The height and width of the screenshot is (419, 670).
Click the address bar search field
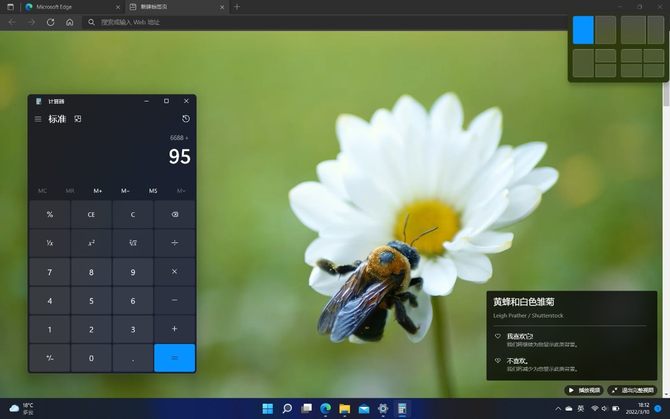coord(300,21)
